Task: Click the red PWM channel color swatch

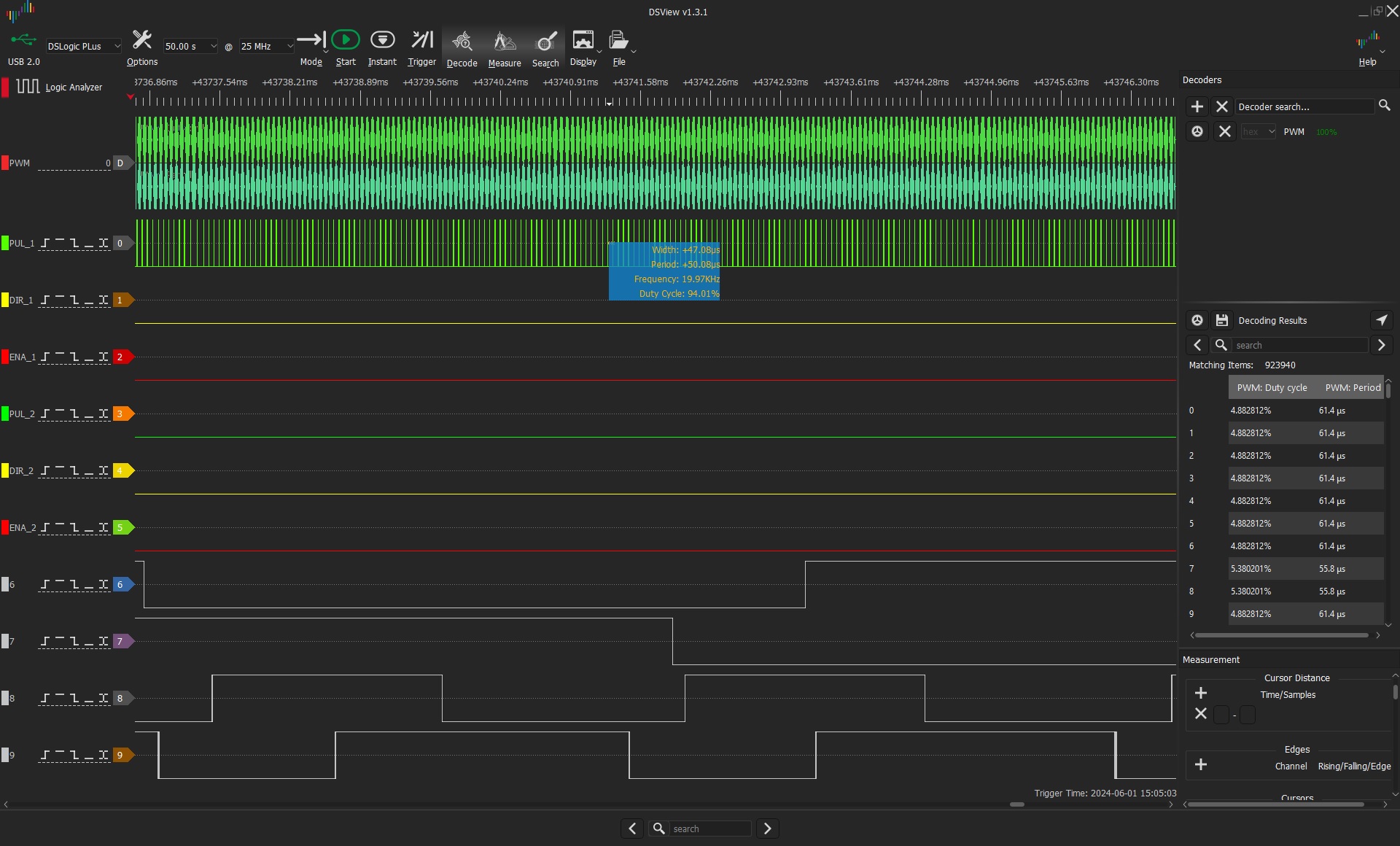Action: [x=5, y=163]
